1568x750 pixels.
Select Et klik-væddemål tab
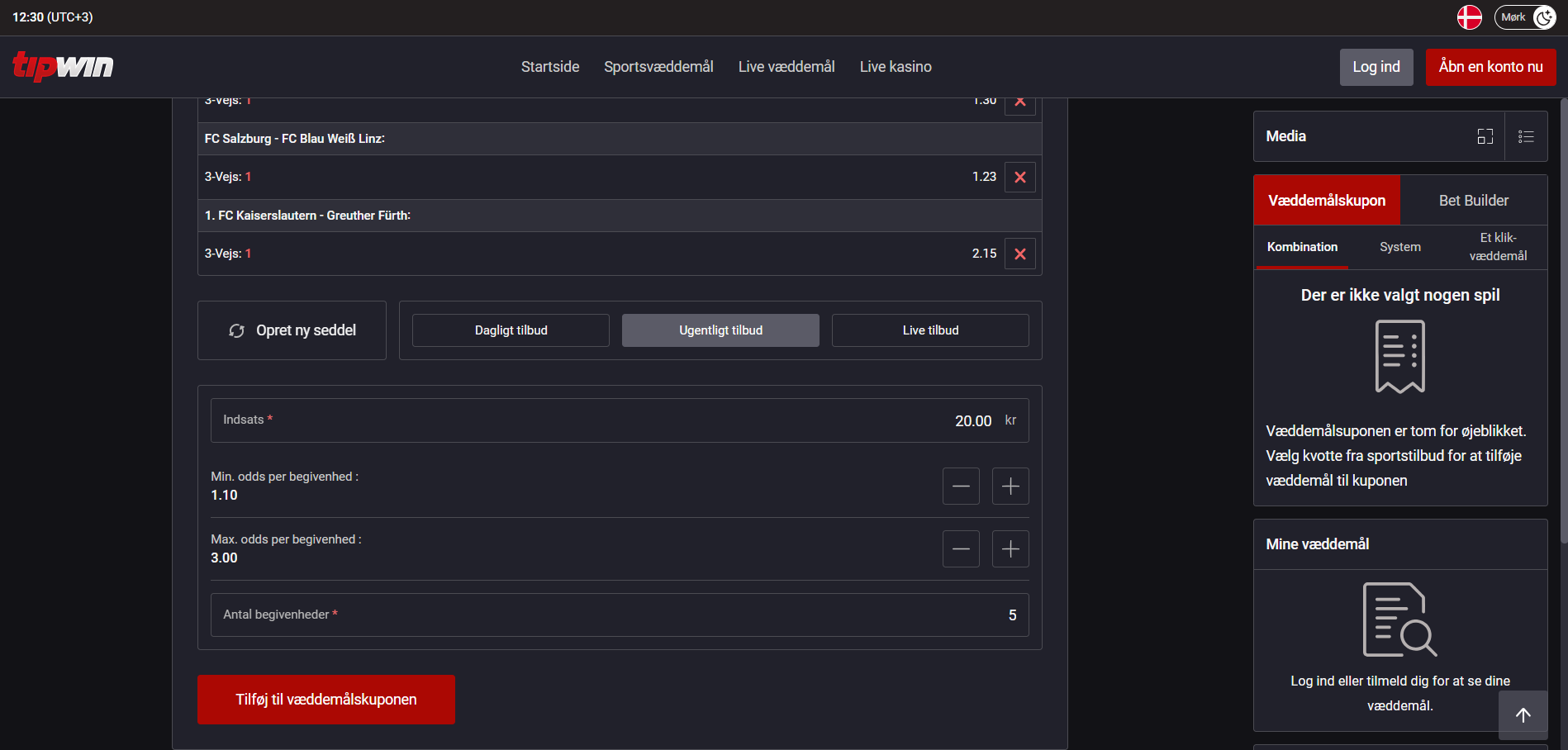pyautogui.click(x=1498, y=247)
